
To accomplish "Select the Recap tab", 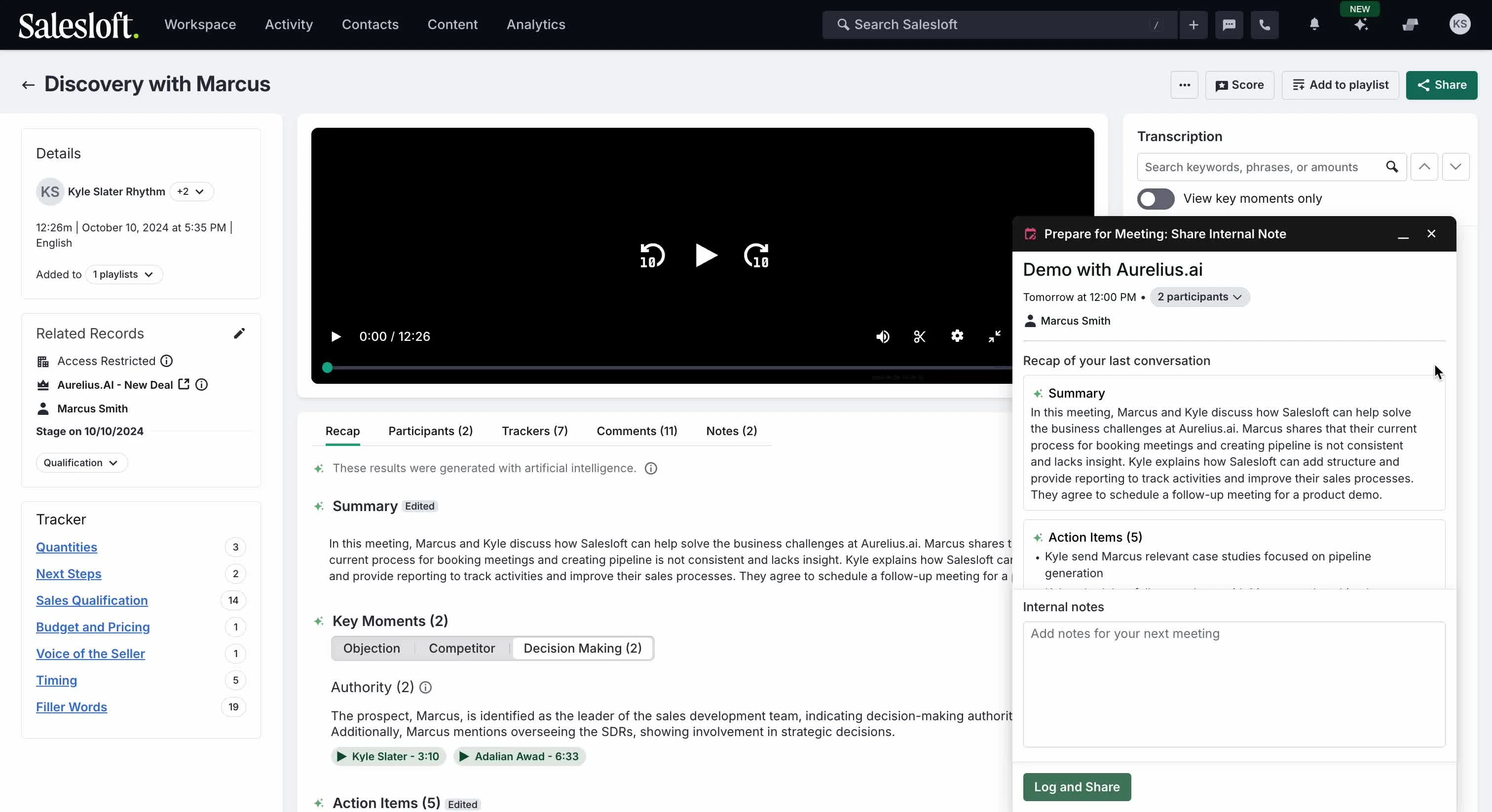I will coord(342,431).
